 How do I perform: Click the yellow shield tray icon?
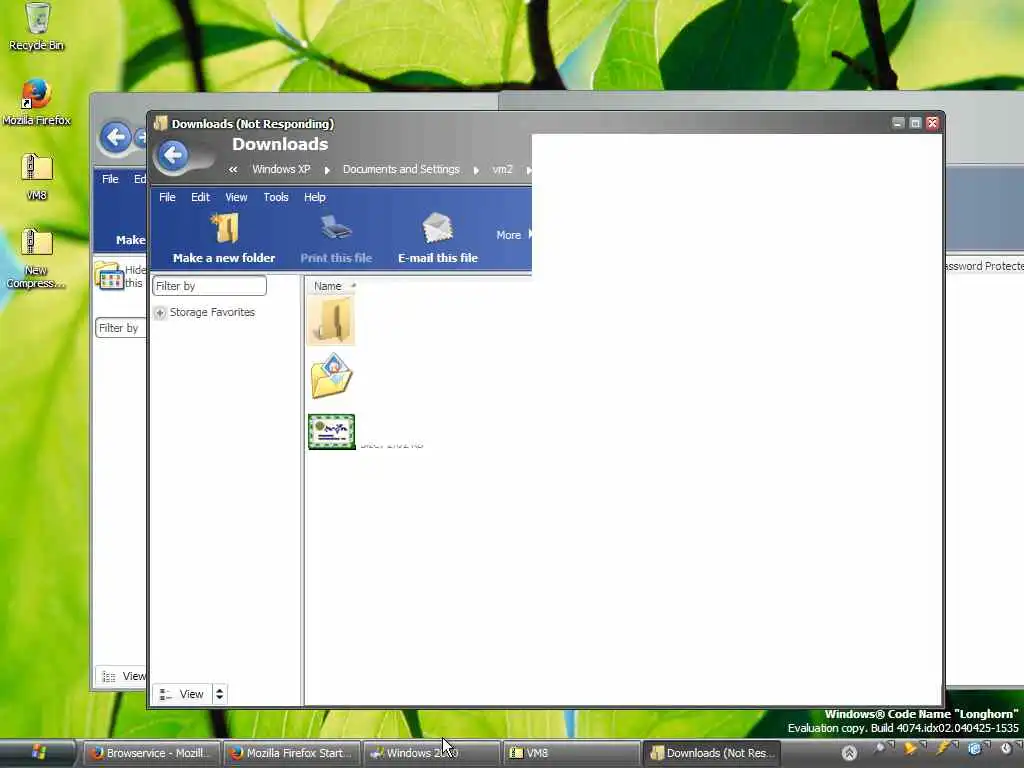coord(912,748)
